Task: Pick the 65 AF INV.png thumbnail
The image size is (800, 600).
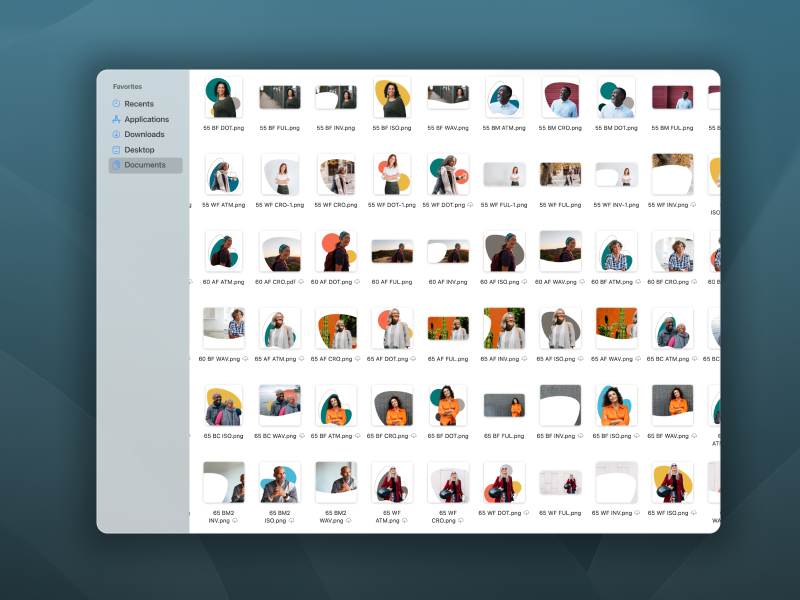Action: pyautogui.click(x=504, y=328)
